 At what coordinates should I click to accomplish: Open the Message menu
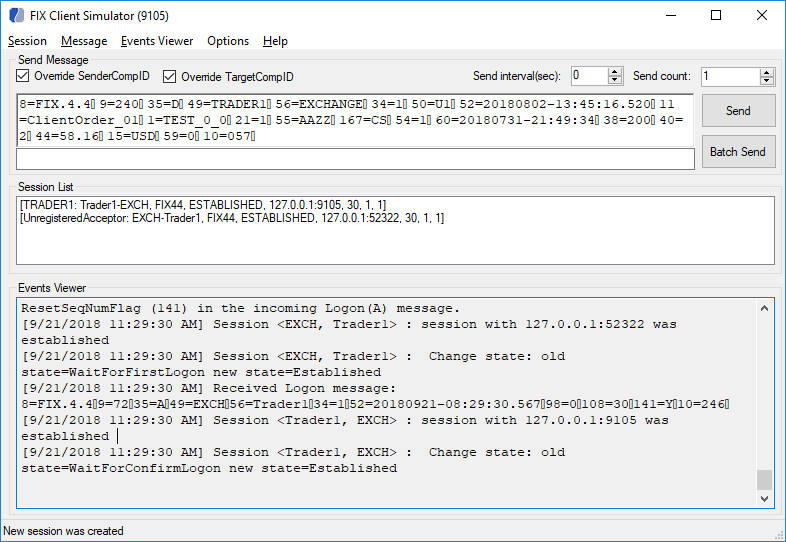pyautogui.click(x=84, y=41)
